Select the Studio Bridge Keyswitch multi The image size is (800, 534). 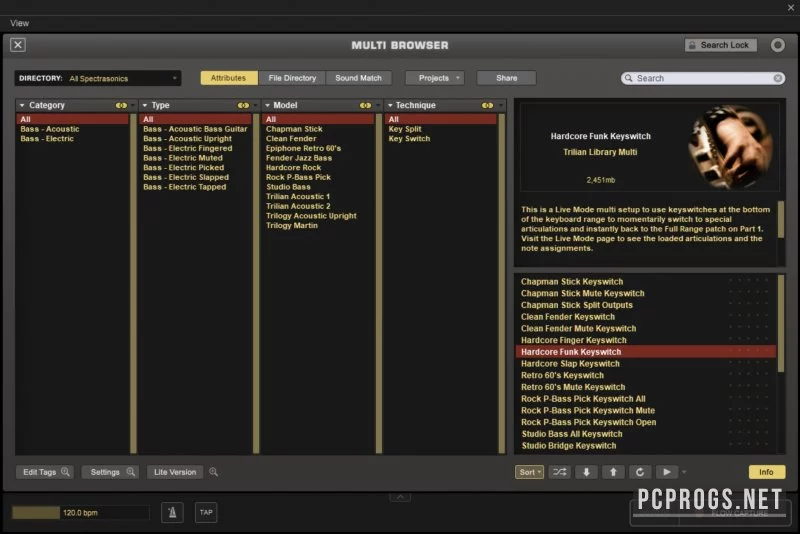click(x=645, y=446)
